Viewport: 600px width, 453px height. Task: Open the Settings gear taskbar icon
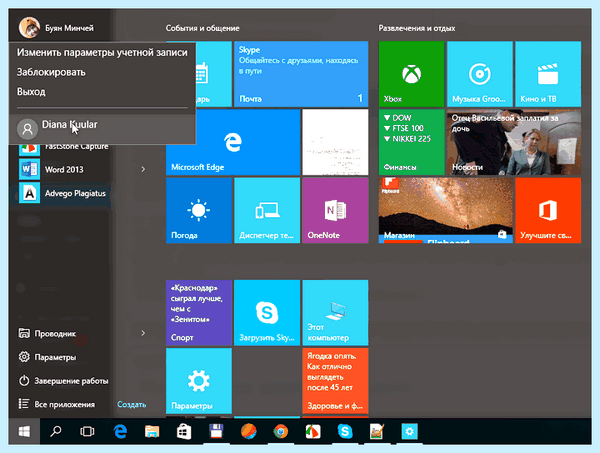(x=409, y=432)
